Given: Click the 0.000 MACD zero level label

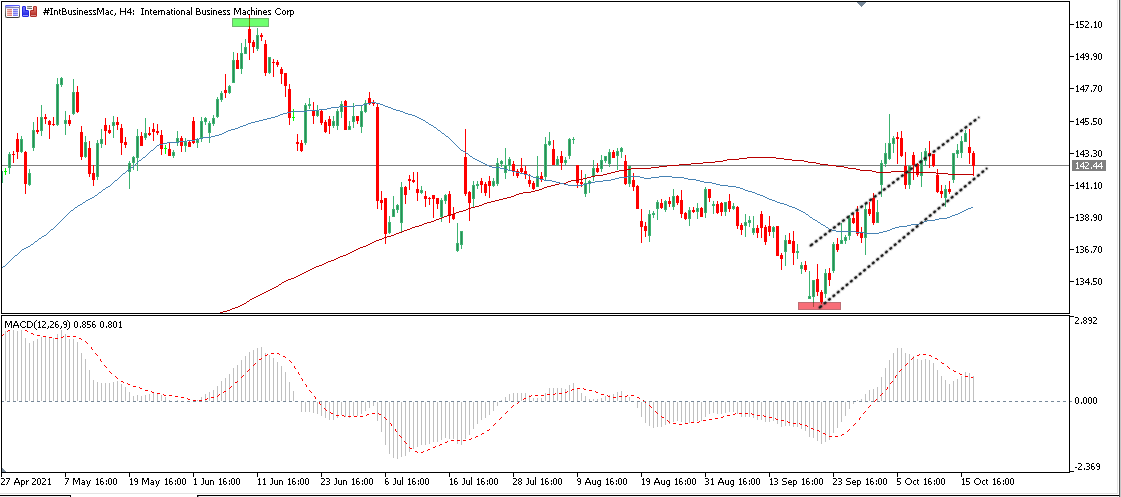Looking at the screenshot, I should click(x=1085, y=401).
